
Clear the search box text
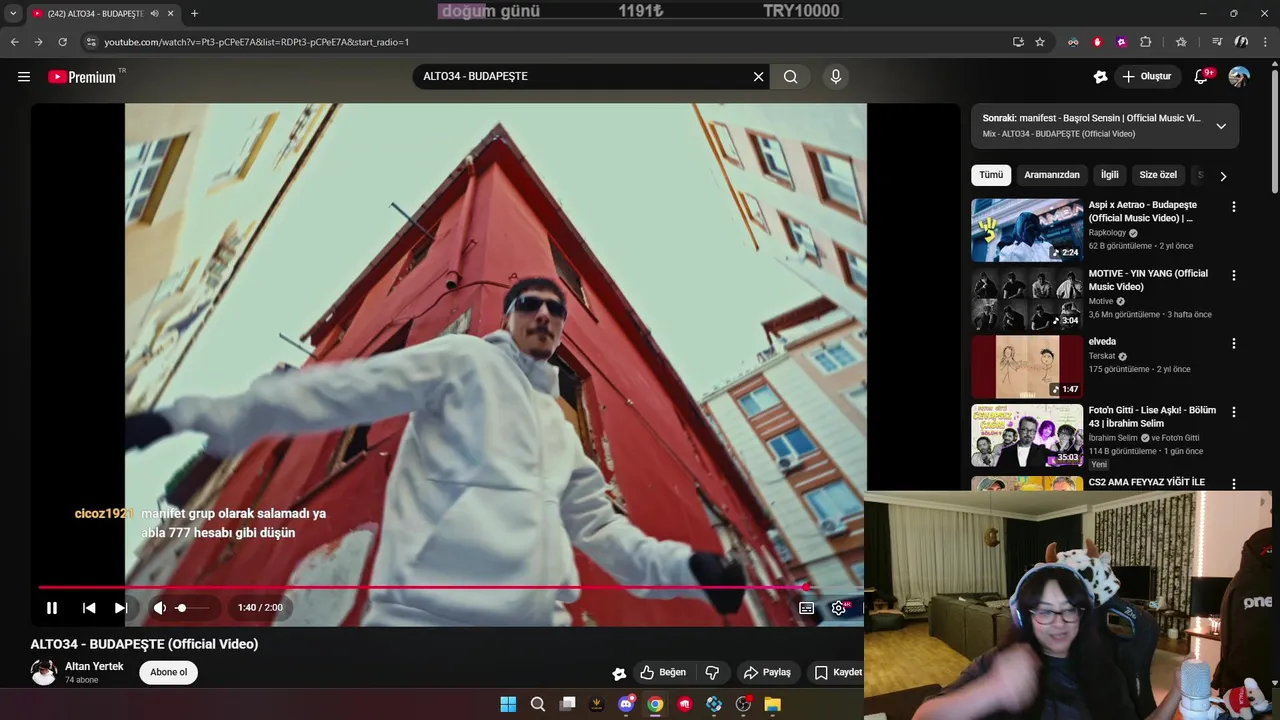[758, 77]
